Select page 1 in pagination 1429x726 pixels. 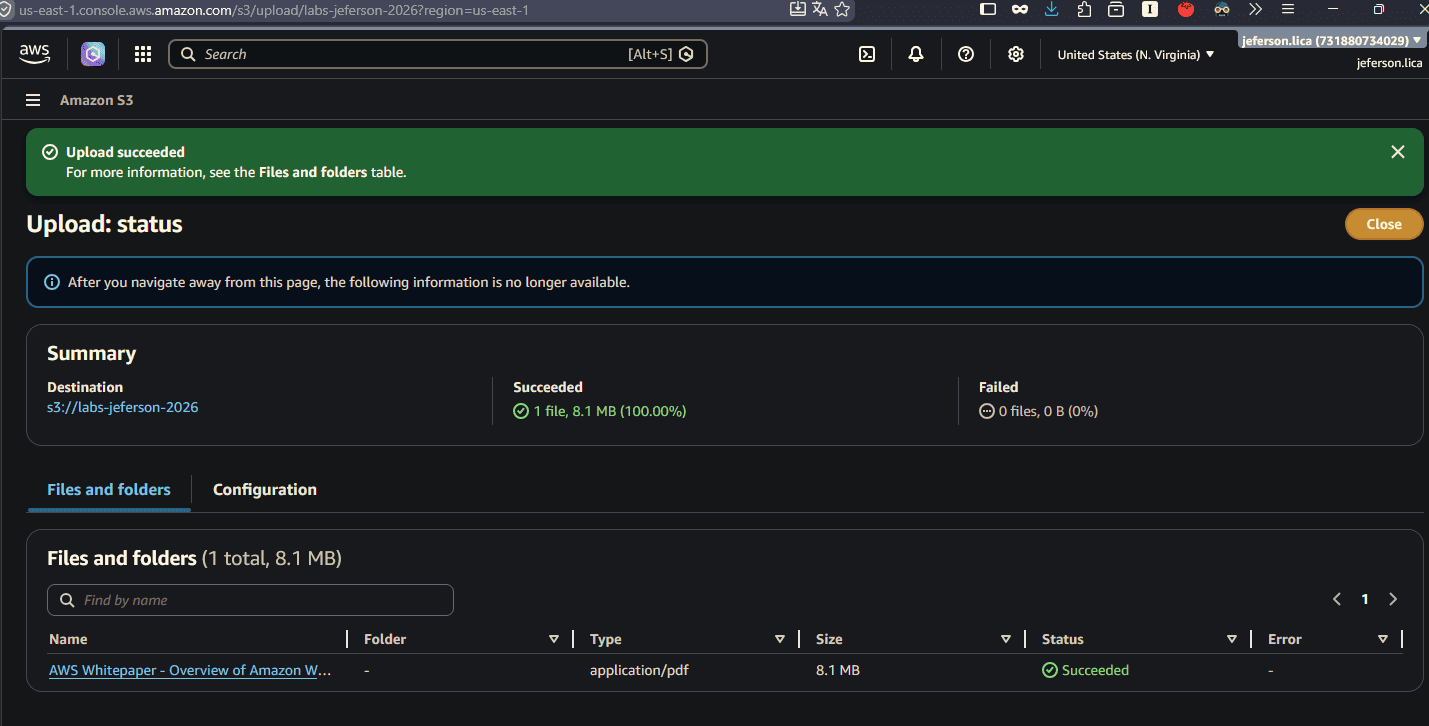click(x=1365, y=599)
